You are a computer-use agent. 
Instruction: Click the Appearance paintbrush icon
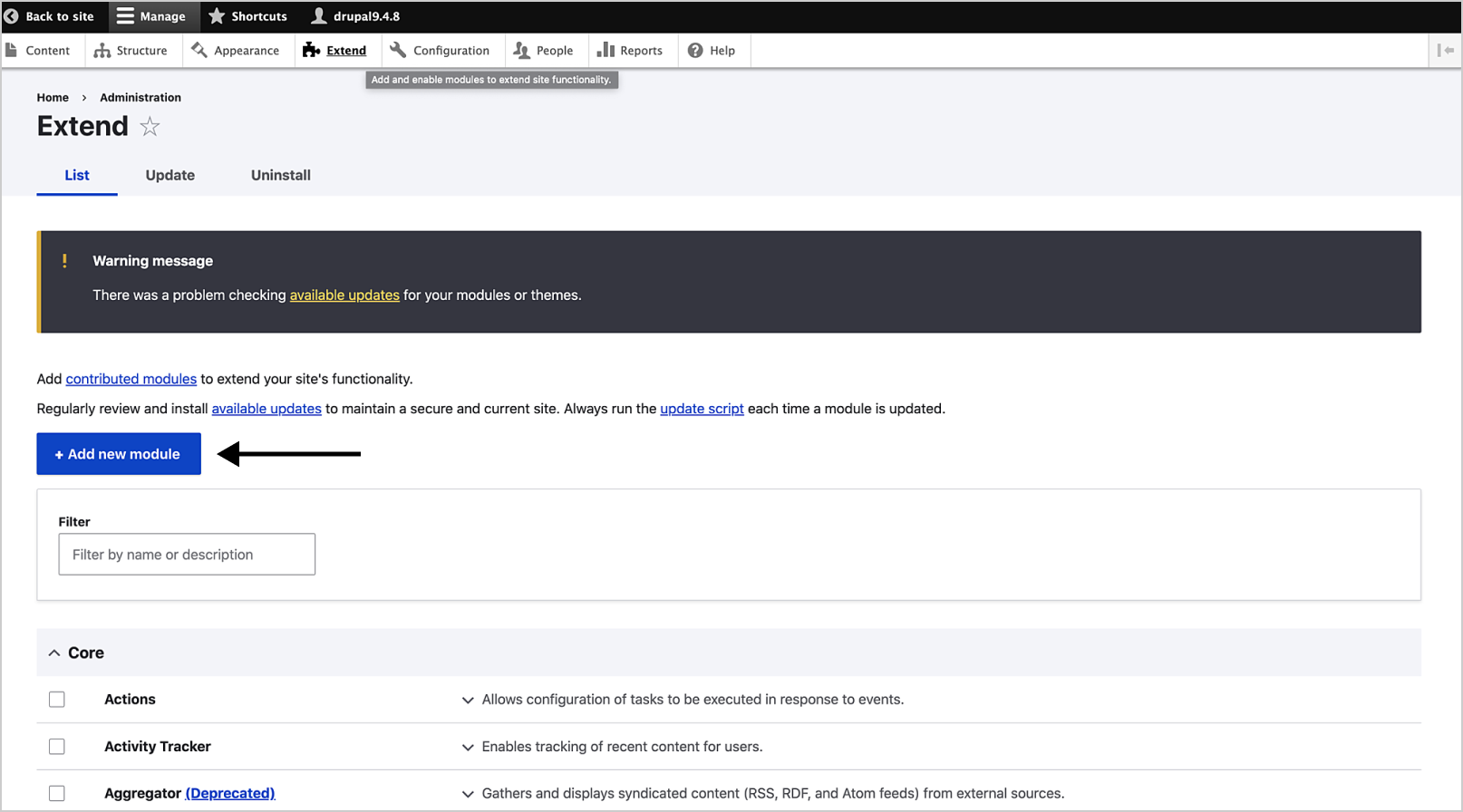point(199,50)
